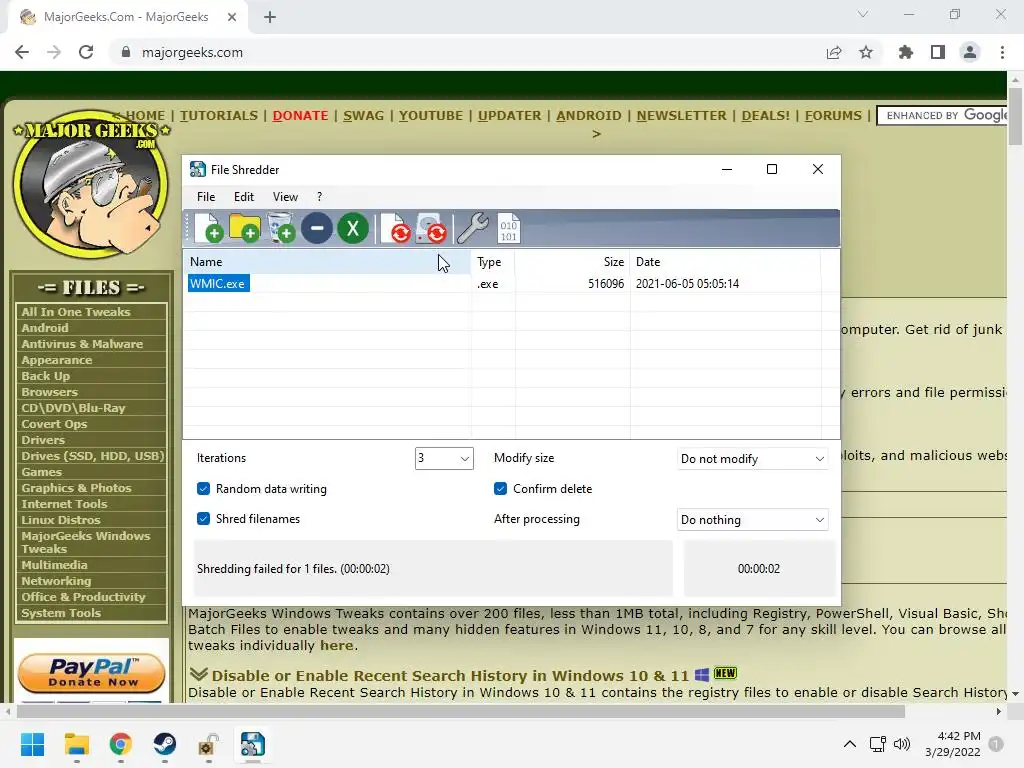Click the taskbar clock showing 4:42 PM
Viewport: 1024px width, 768px height.
tap(953, 744)
